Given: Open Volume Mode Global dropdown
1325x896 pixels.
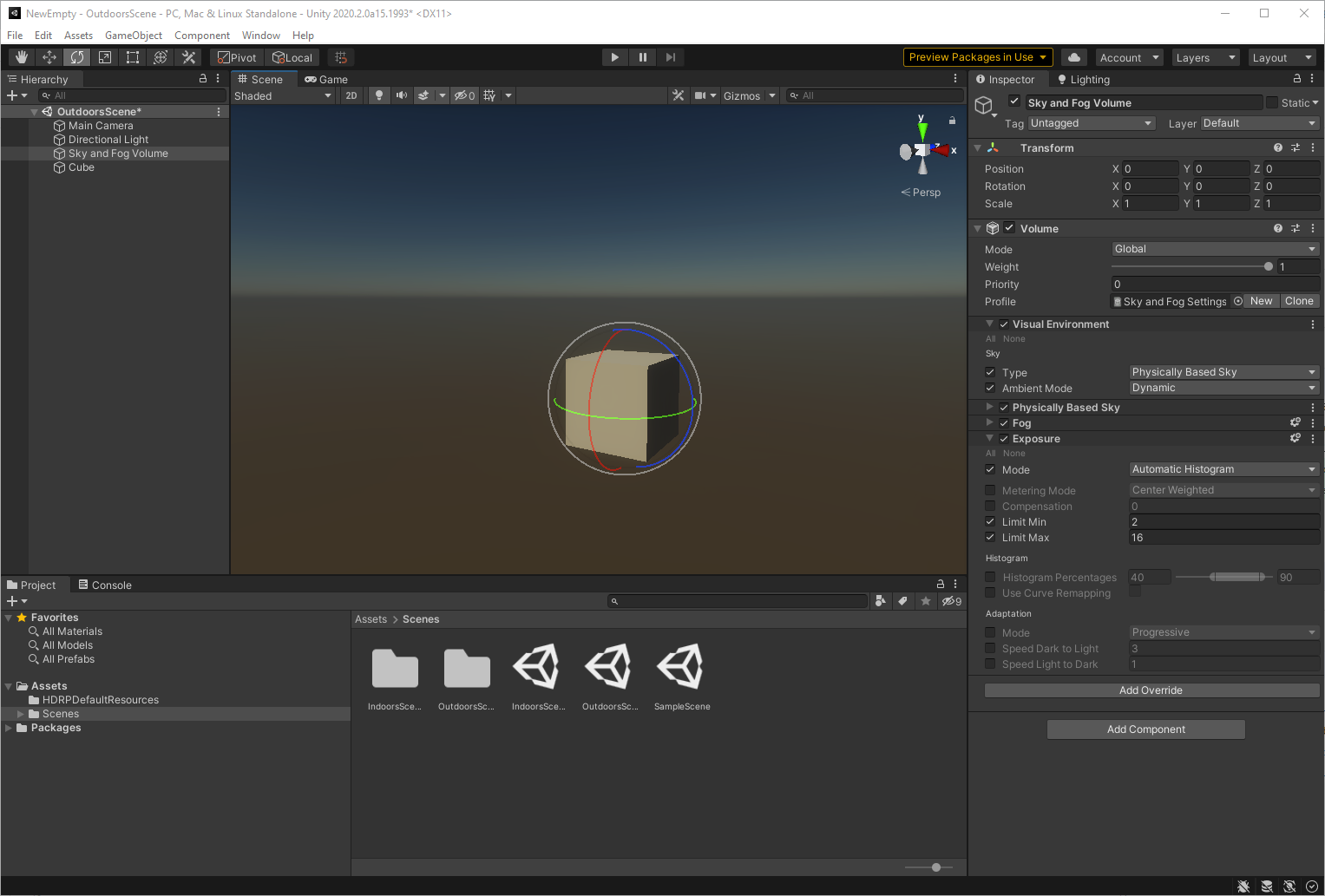Looking at the screenshot, I should [x=1216, y=249].
